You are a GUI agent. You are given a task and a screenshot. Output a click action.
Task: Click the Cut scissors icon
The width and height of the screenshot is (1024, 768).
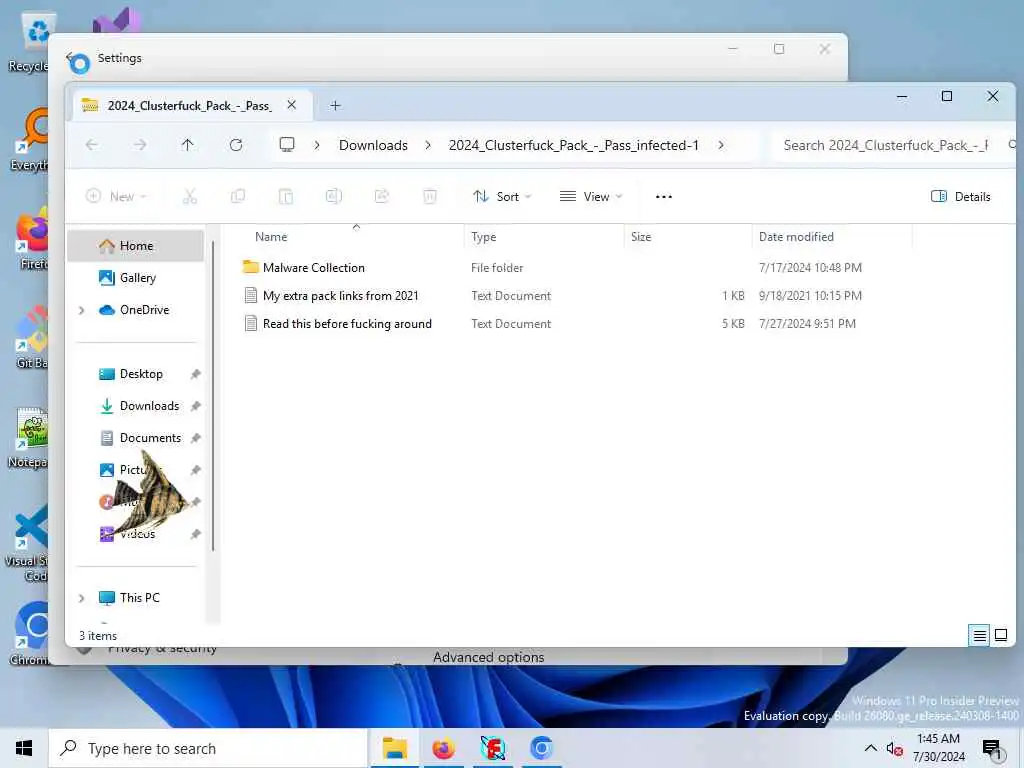point(190,197)
